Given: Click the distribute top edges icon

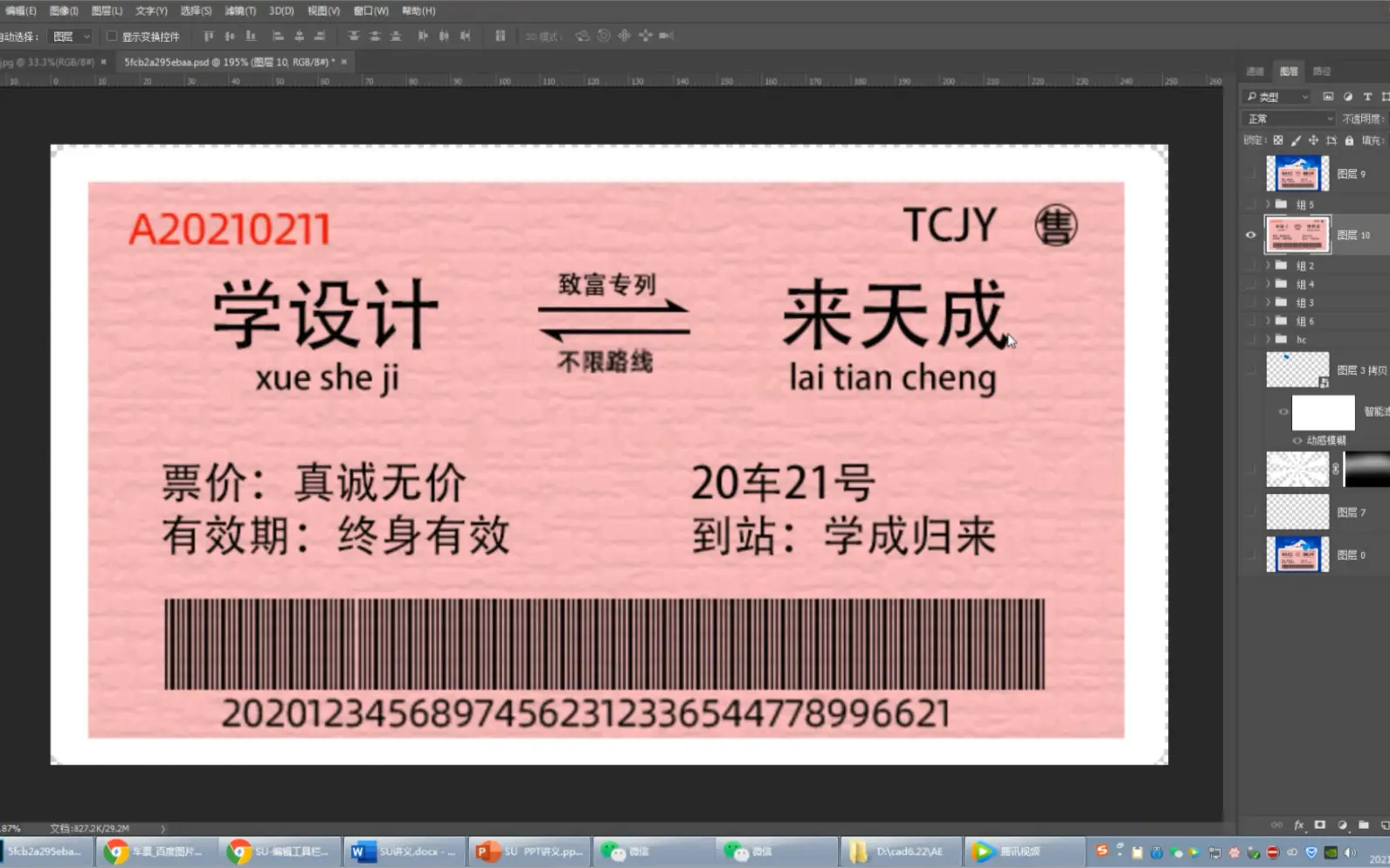Looking at the screenshot, I should 354,36.
